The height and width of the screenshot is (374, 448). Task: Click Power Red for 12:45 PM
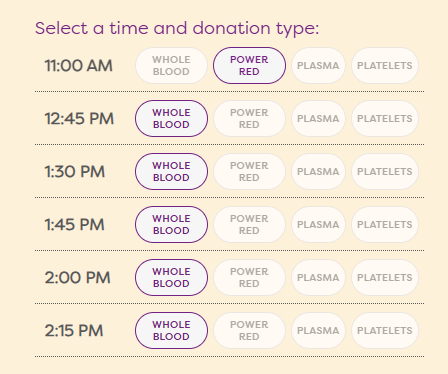pyautogui.click(x=249, y=119)
